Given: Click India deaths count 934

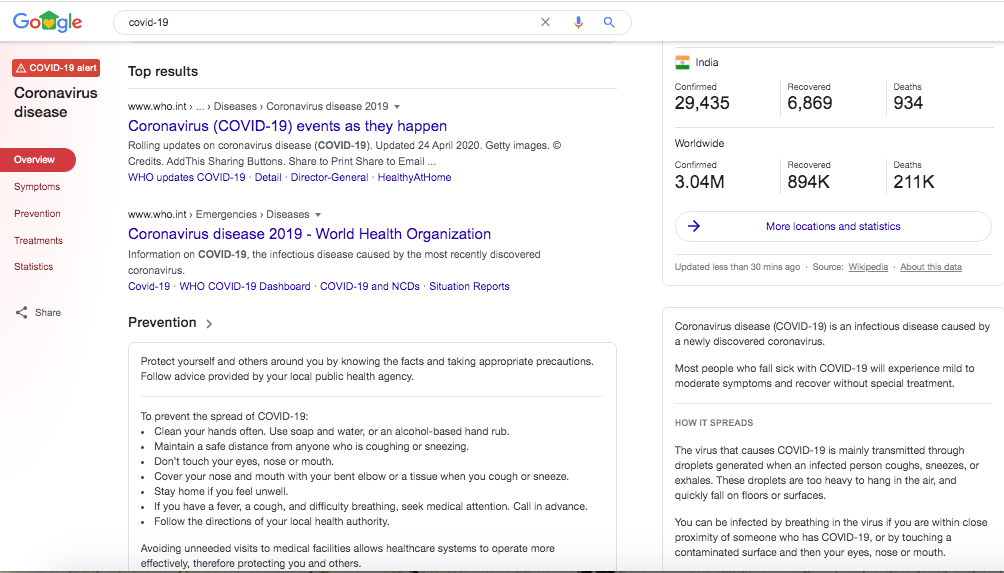Looking at the screenshot, I should click(x=908, y=103).
